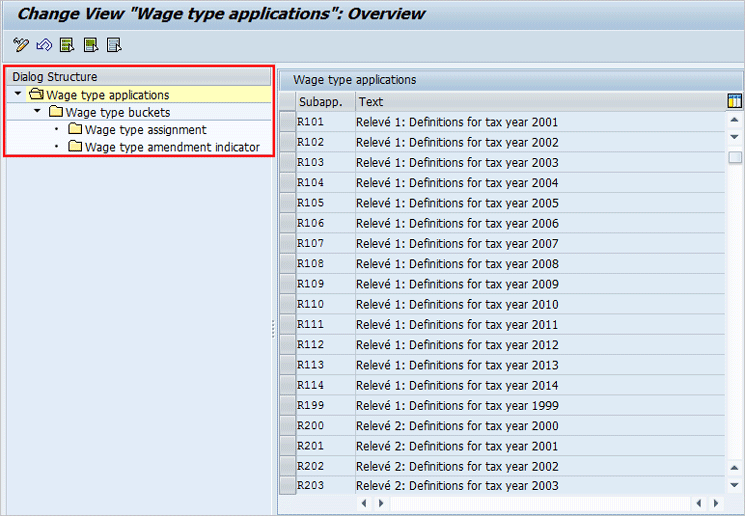Screen dimensions: 745x516
Task: Click the Subapp. column header
Action: [x=324, y=102]
